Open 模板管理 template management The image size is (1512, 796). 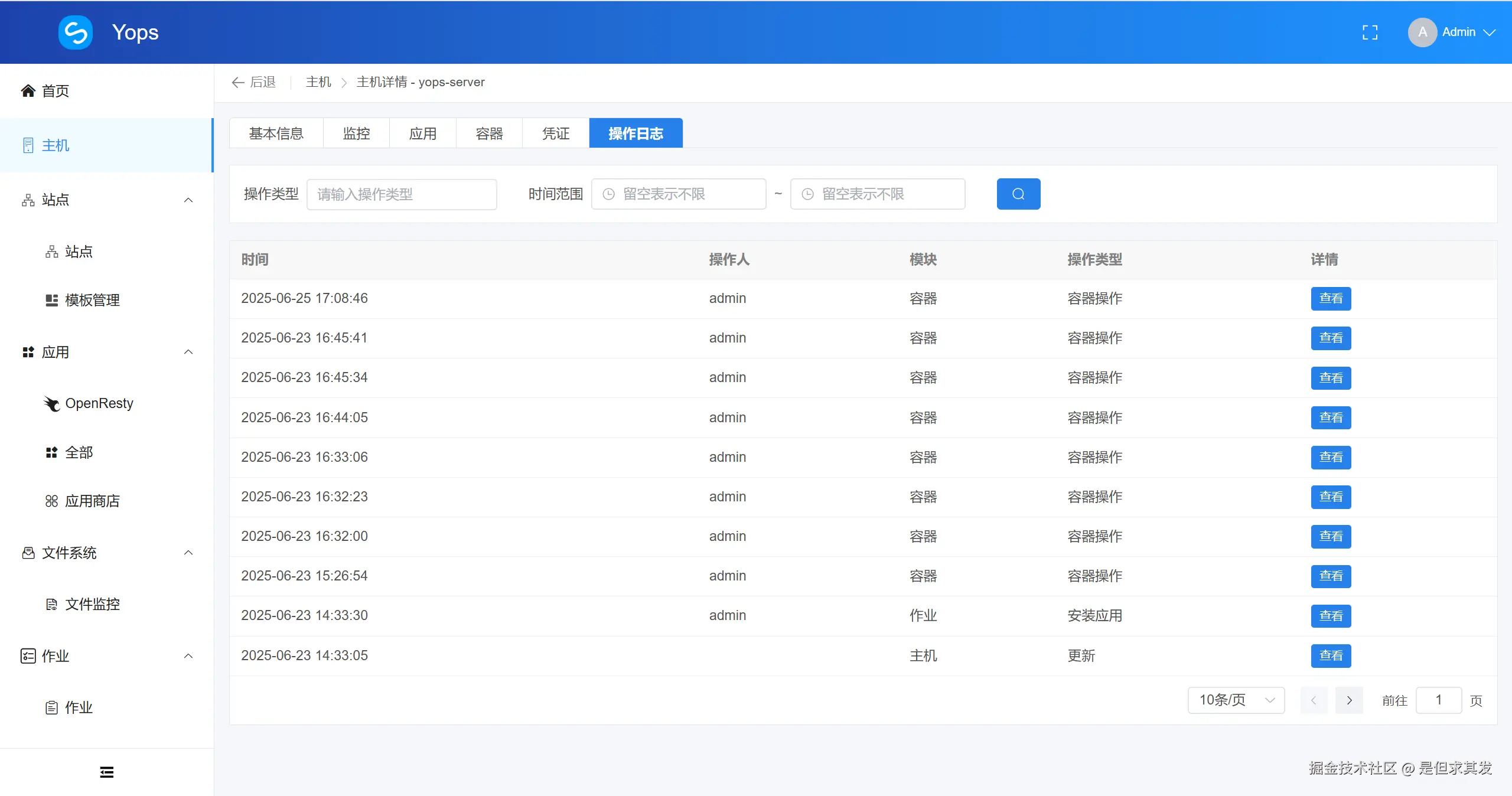tap(92, 299)
